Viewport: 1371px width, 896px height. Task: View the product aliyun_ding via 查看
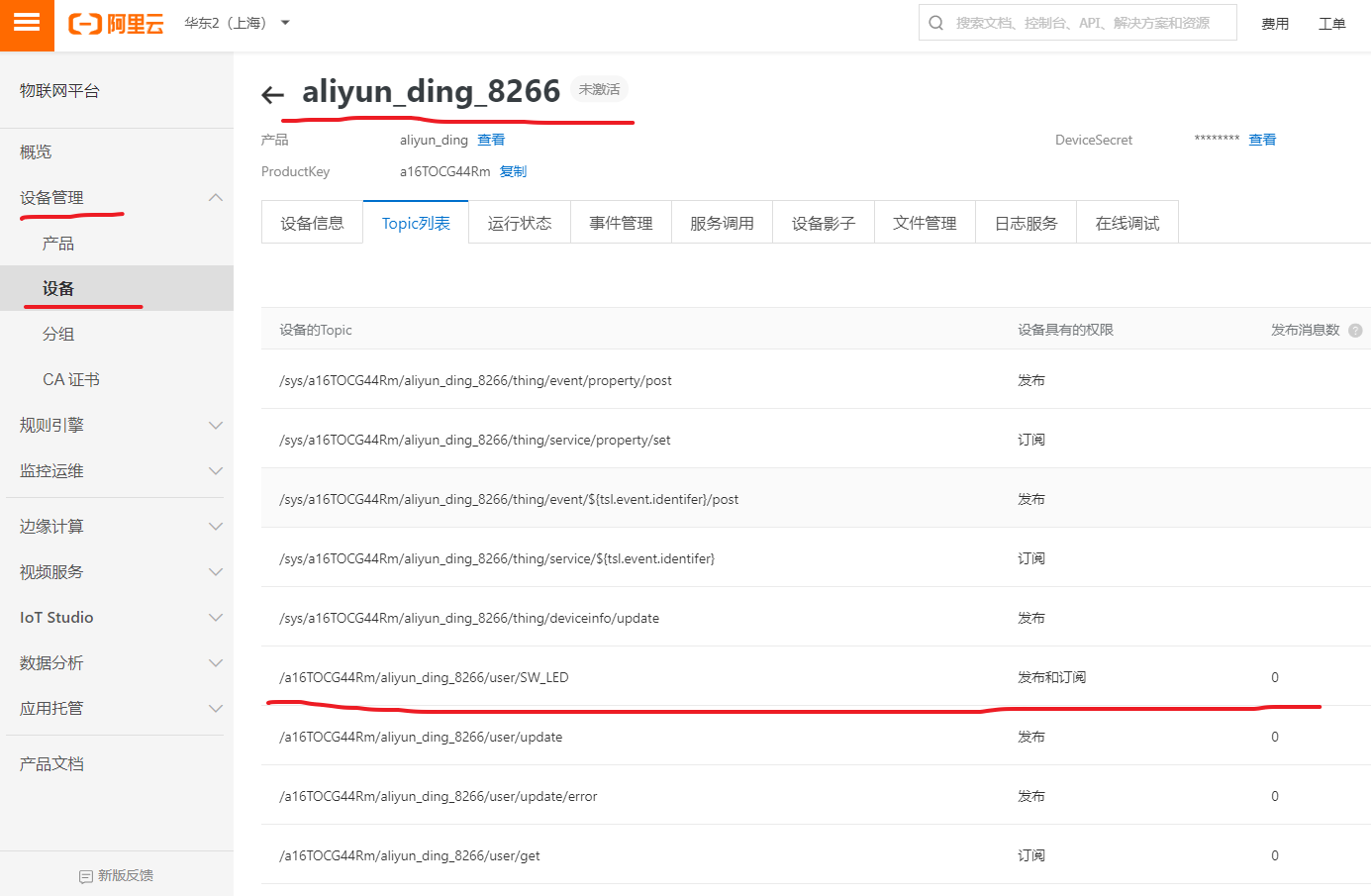(x=491, y=141)
